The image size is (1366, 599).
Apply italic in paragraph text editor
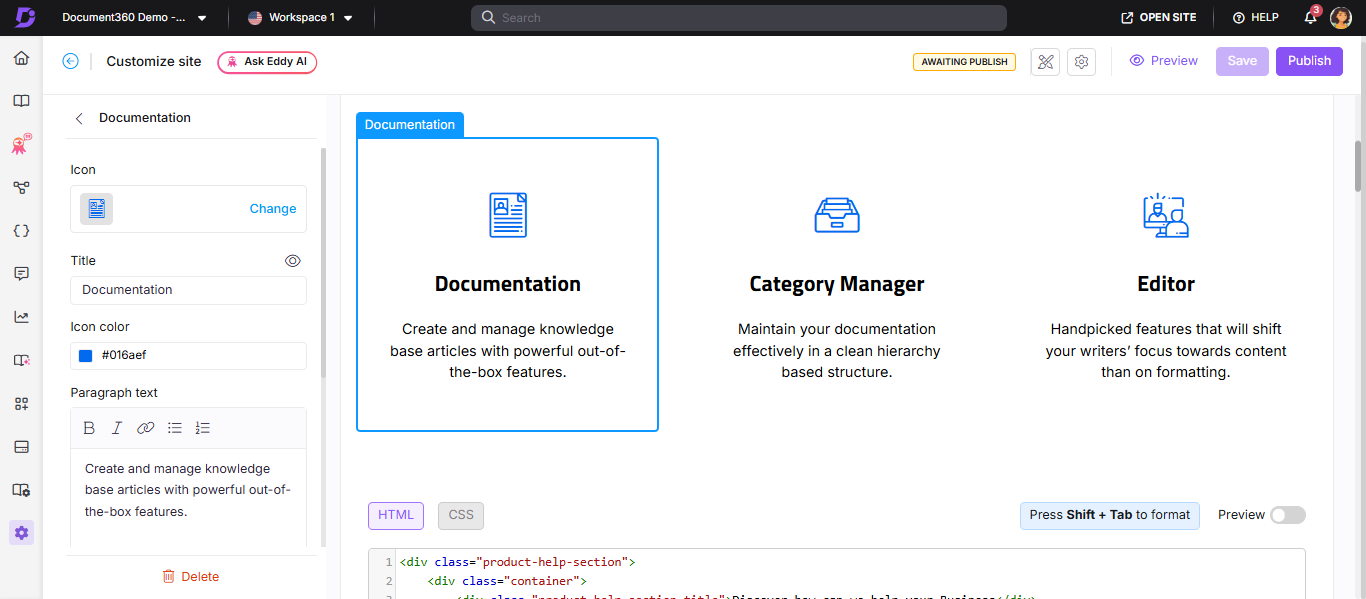point(117,428)
